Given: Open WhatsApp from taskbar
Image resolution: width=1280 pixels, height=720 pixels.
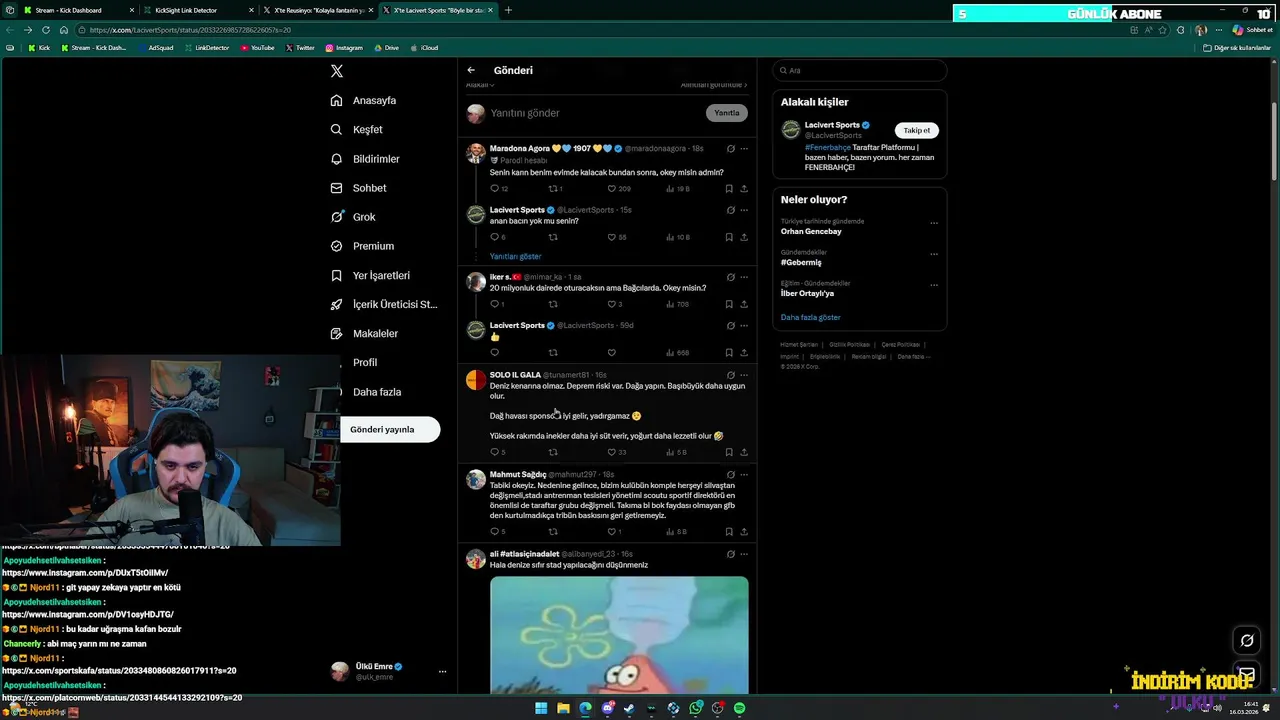Looking at the screenshot, I should pyautogui.click(x=695, y=708).
